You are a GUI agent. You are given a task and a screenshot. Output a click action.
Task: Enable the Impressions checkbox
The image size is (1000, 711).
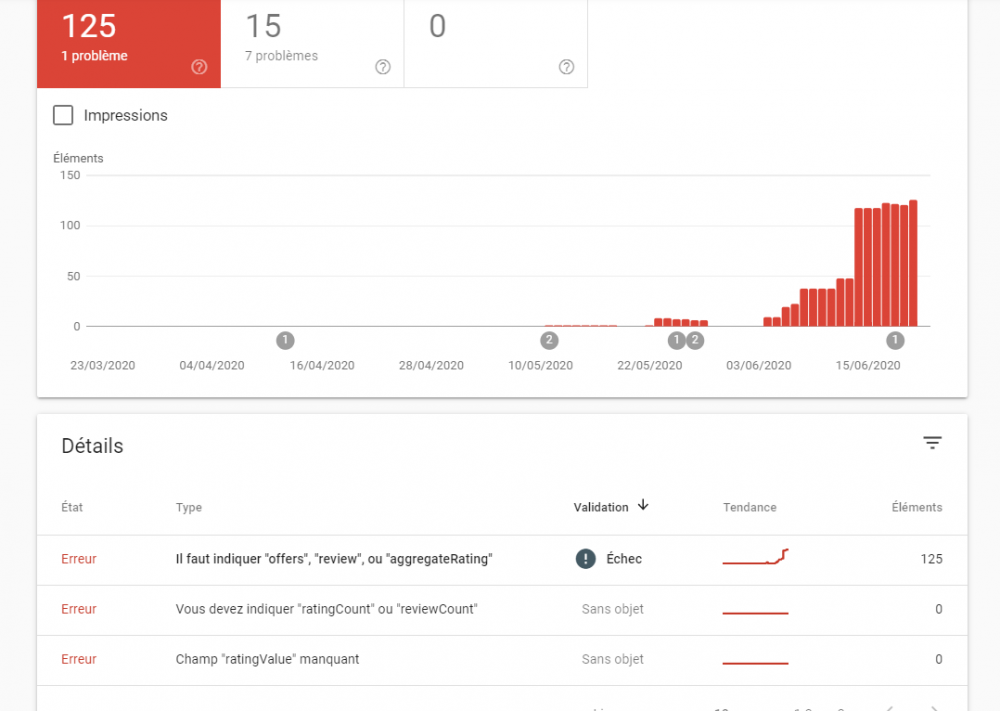click(63, 115)
